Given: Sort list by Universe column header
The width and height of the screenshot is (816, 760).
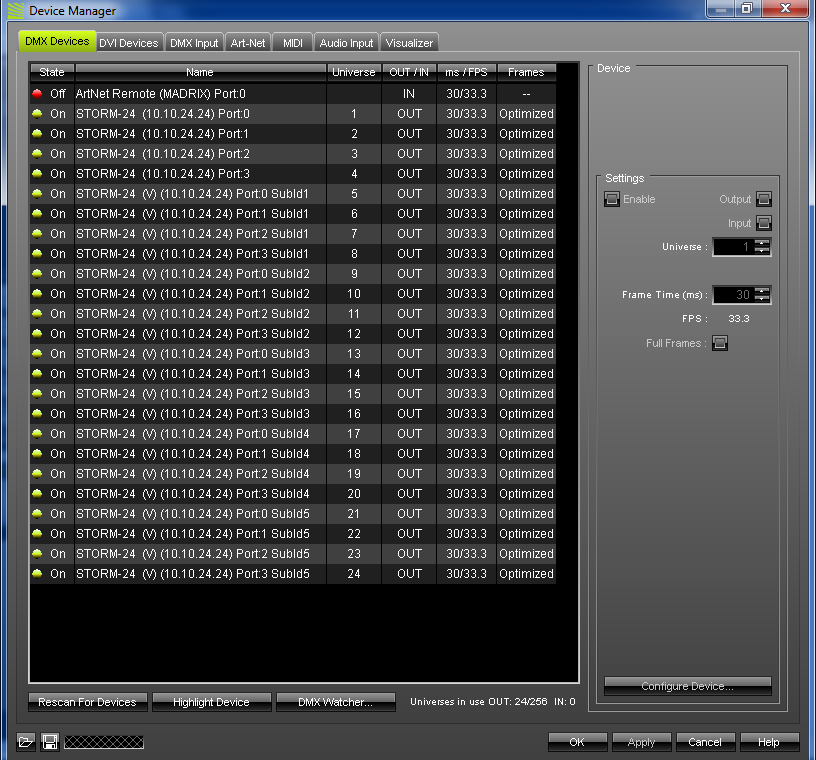Looking at the screenshot, I should [x=354, y=72].
